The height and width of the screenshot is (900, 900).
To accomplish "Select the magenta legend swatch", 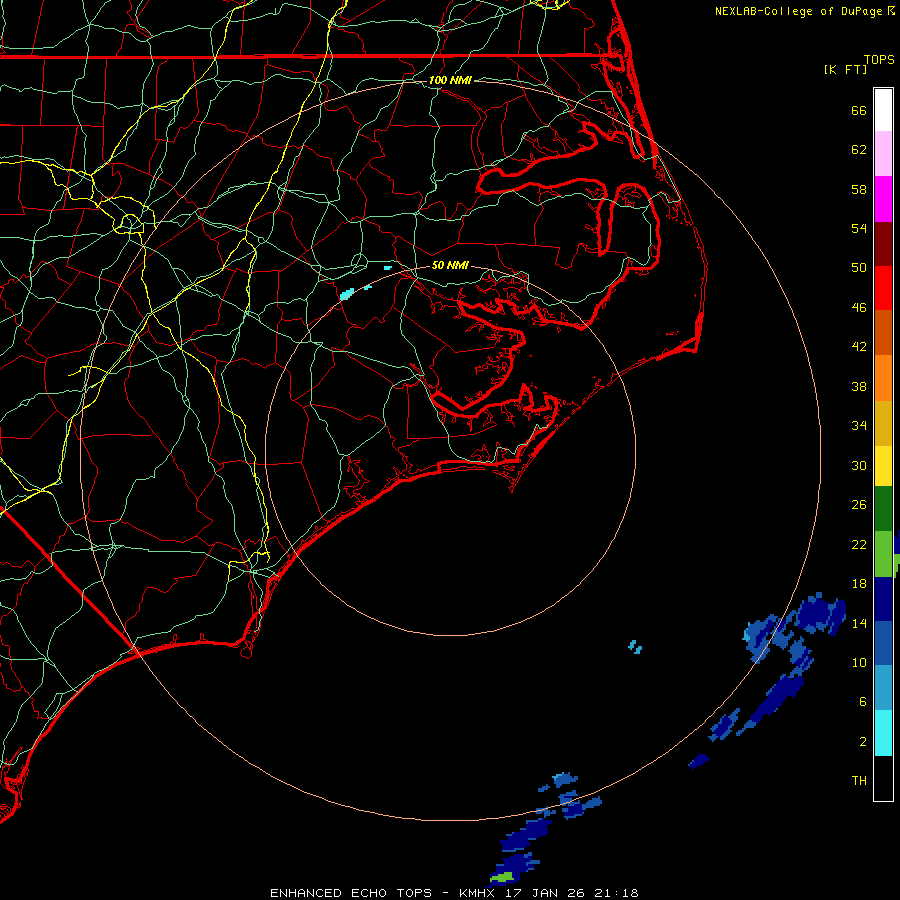I will (883, 199).
